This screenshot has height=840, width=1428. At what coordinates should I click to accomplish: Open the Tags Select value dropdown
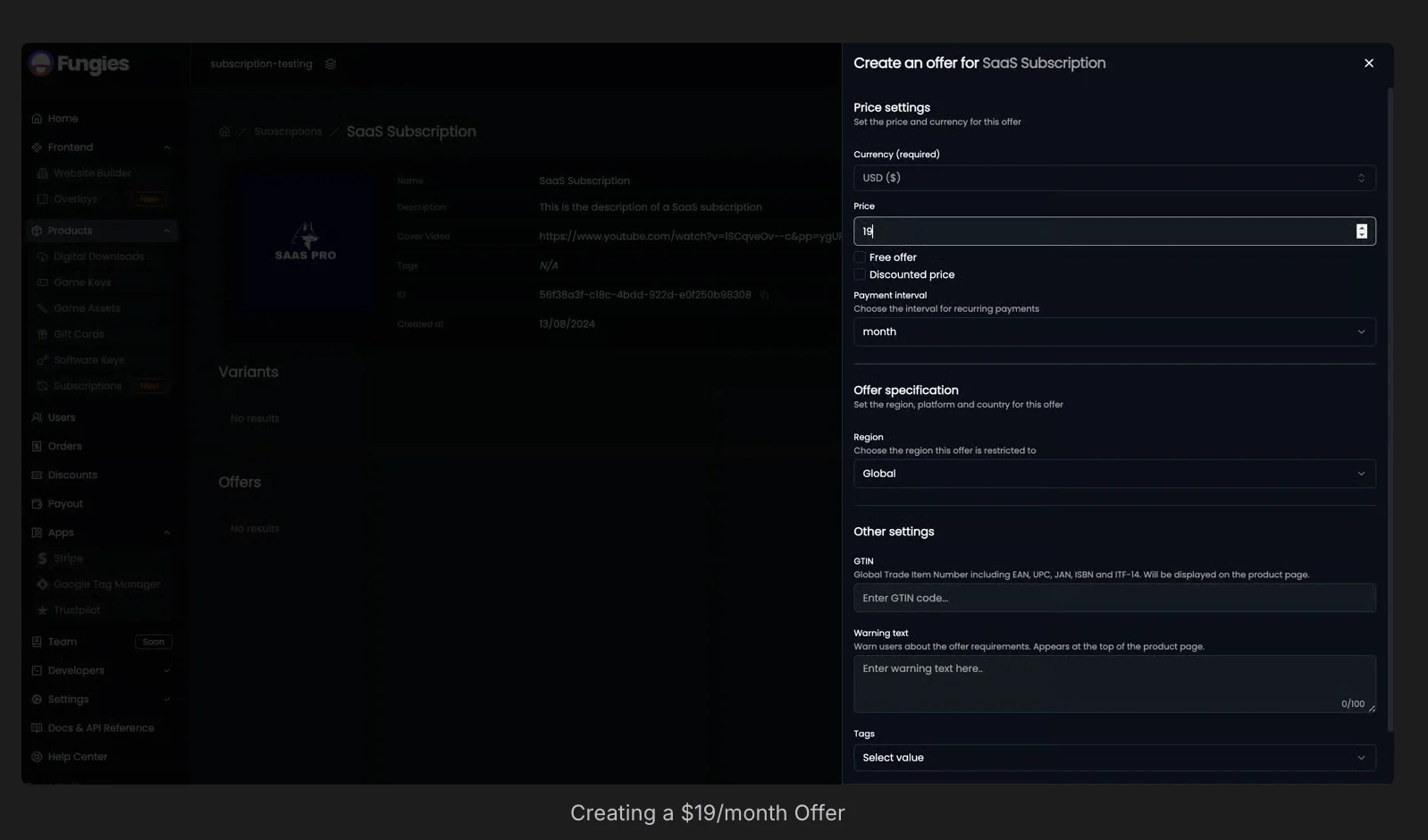[1114, 758]
